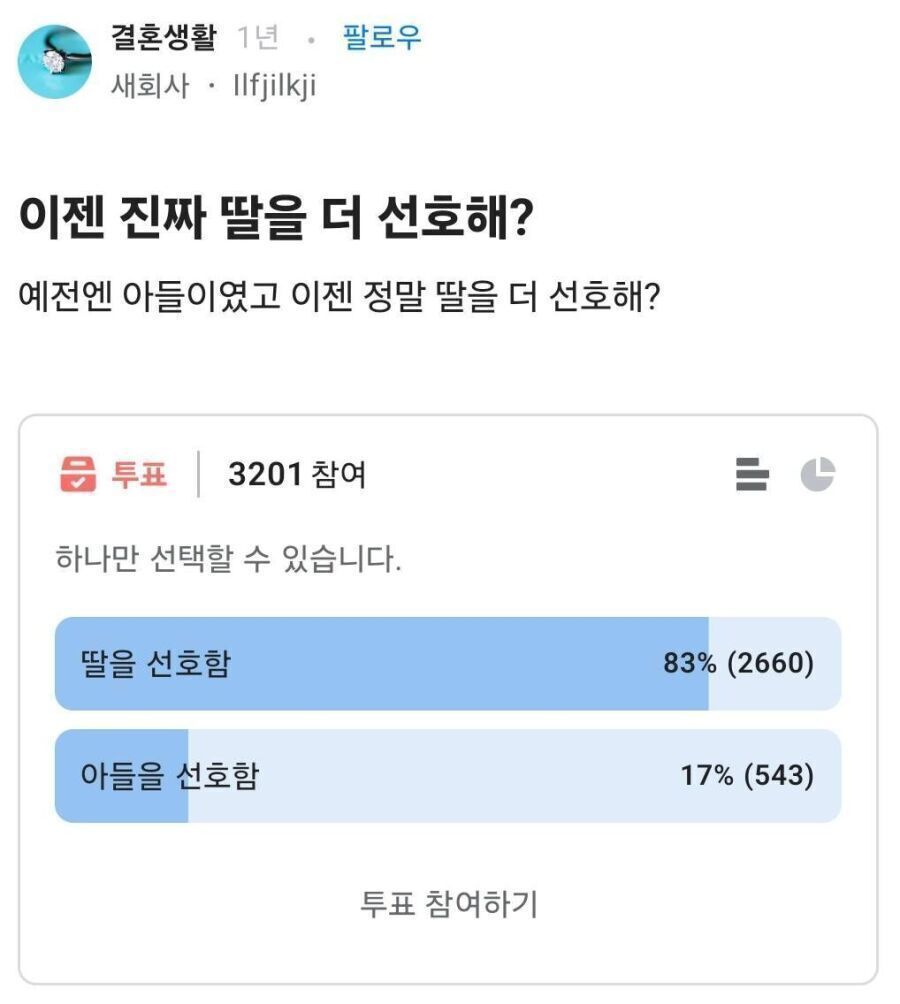The width and height of the screenshot is (900, 1004).
Task: Open the llfjilkji user profile
Action: (273, 86)
